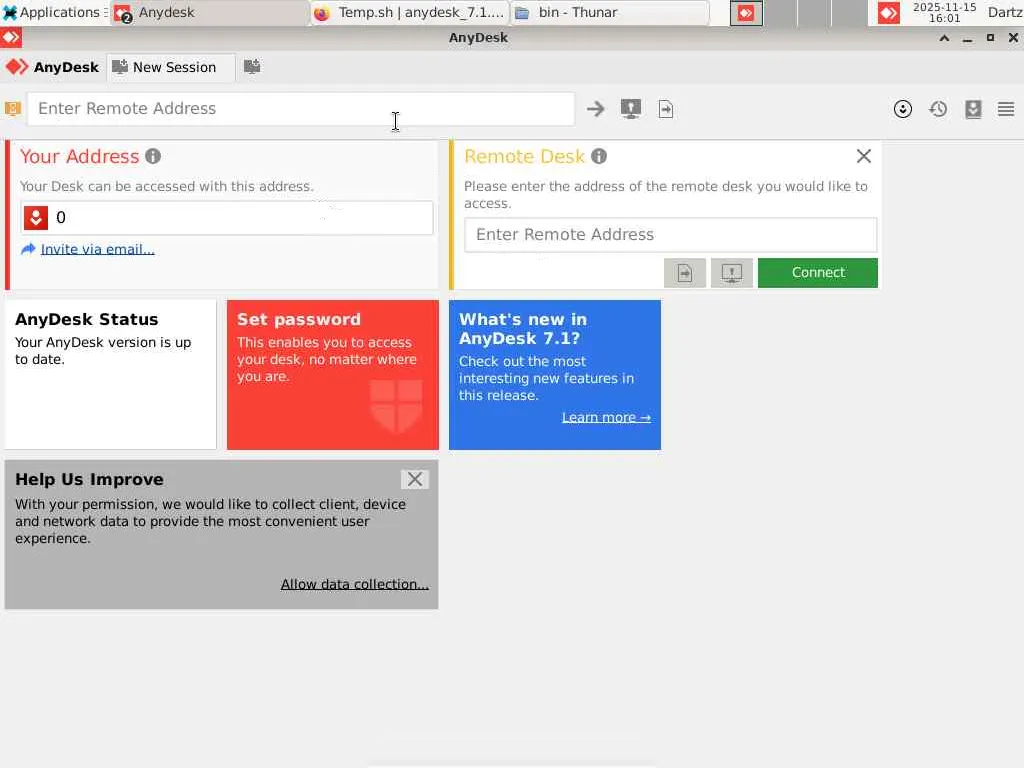This screenshot has height=768, width=1024.
Task: Click the AnyDesk workspace switcher thumbnail
Action: (746, 13)
